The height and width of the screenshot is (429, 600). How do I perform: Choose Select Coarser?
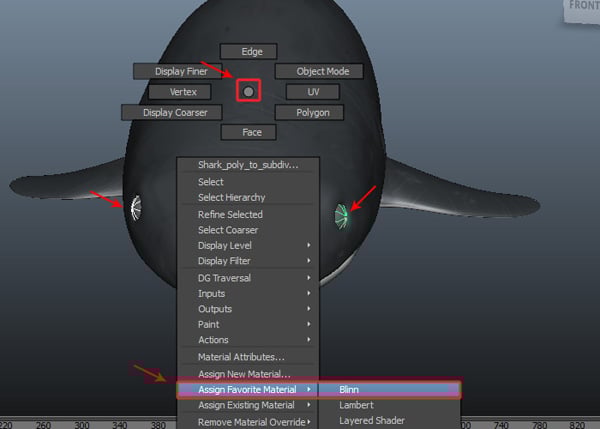(248, 230)
